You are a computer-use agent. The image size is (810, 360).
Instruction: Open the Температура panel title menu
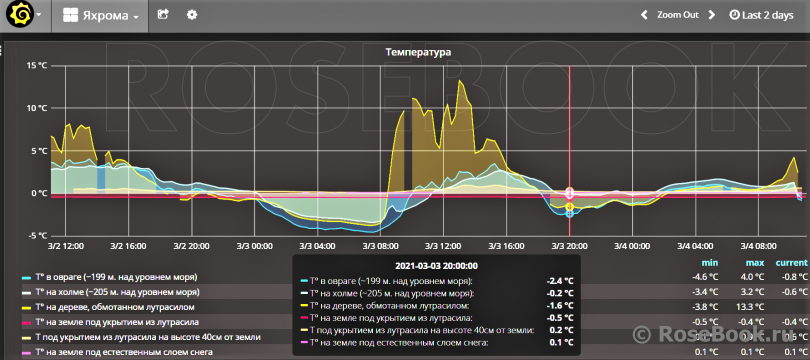tap(419, 52)
